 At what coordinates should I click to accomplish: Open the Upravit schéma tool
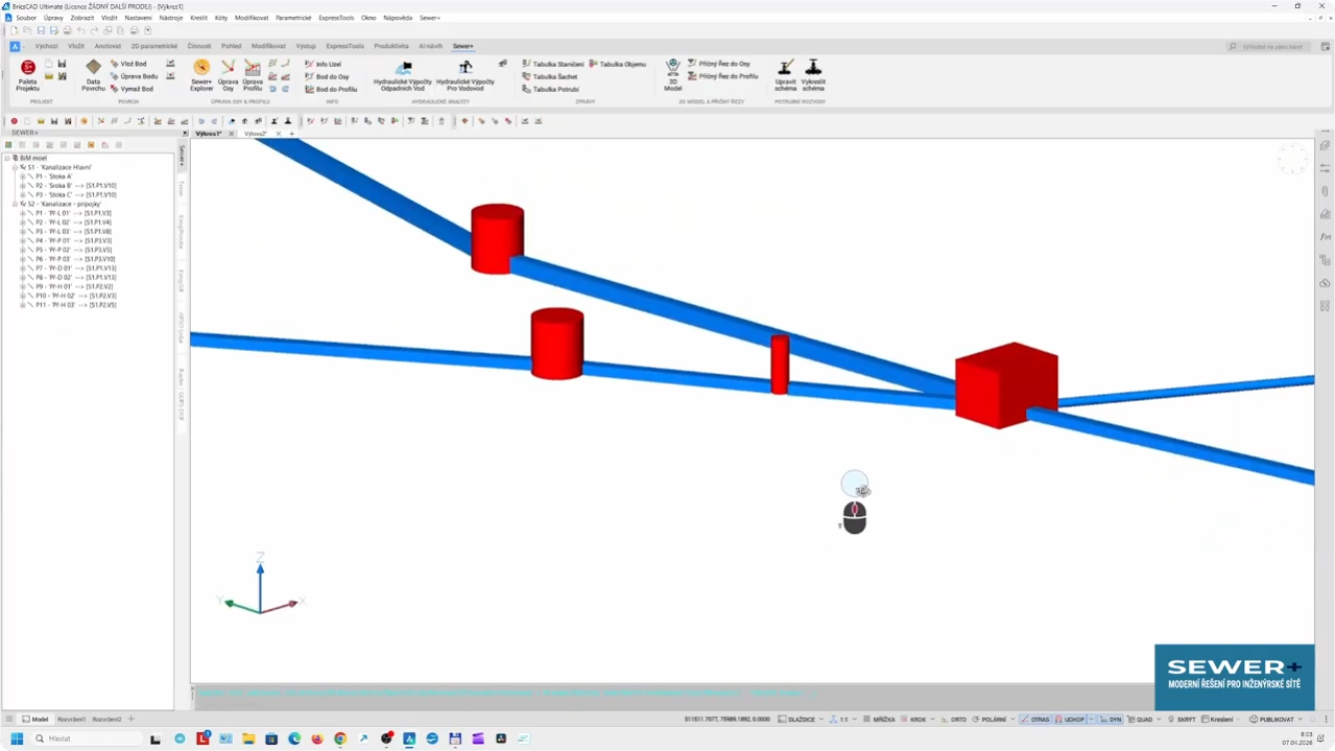785,74
